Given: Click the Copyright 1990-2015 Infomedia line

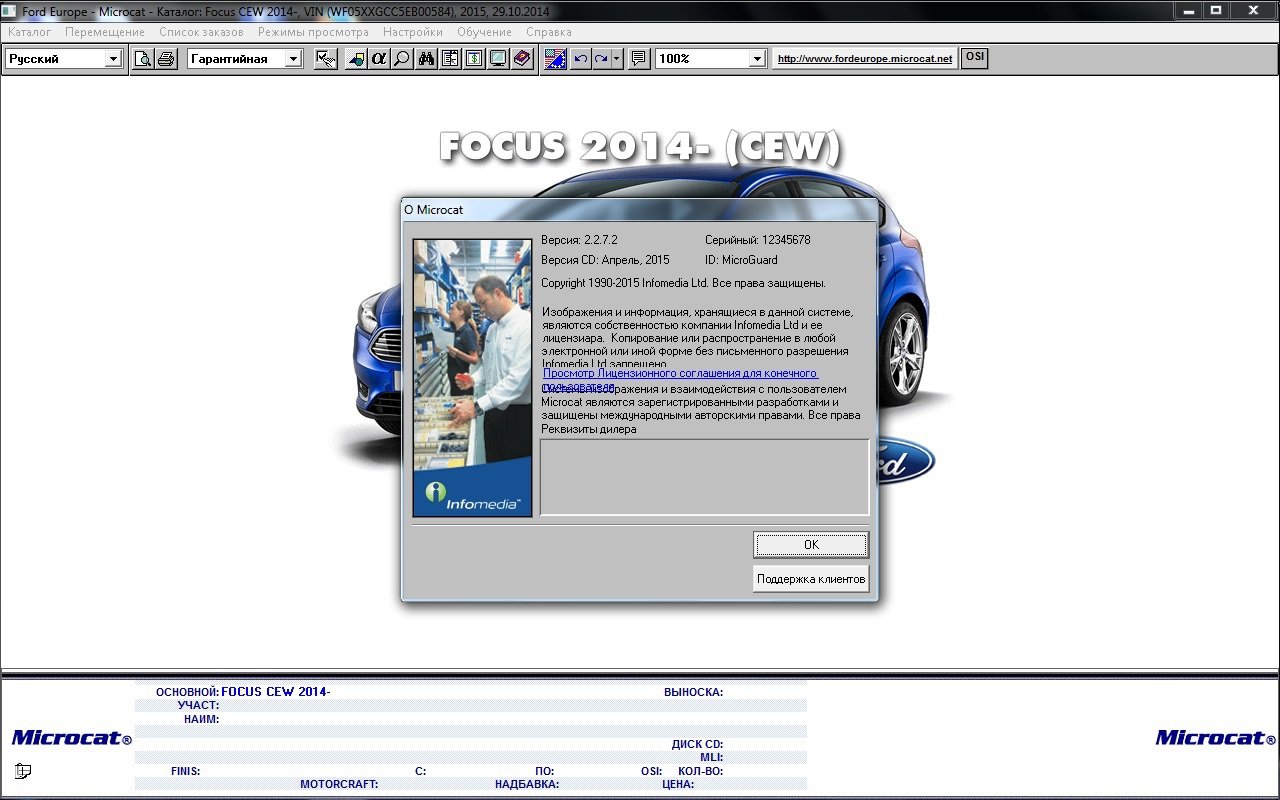Looking at the screenshot, I should click(x=683, y=283).
